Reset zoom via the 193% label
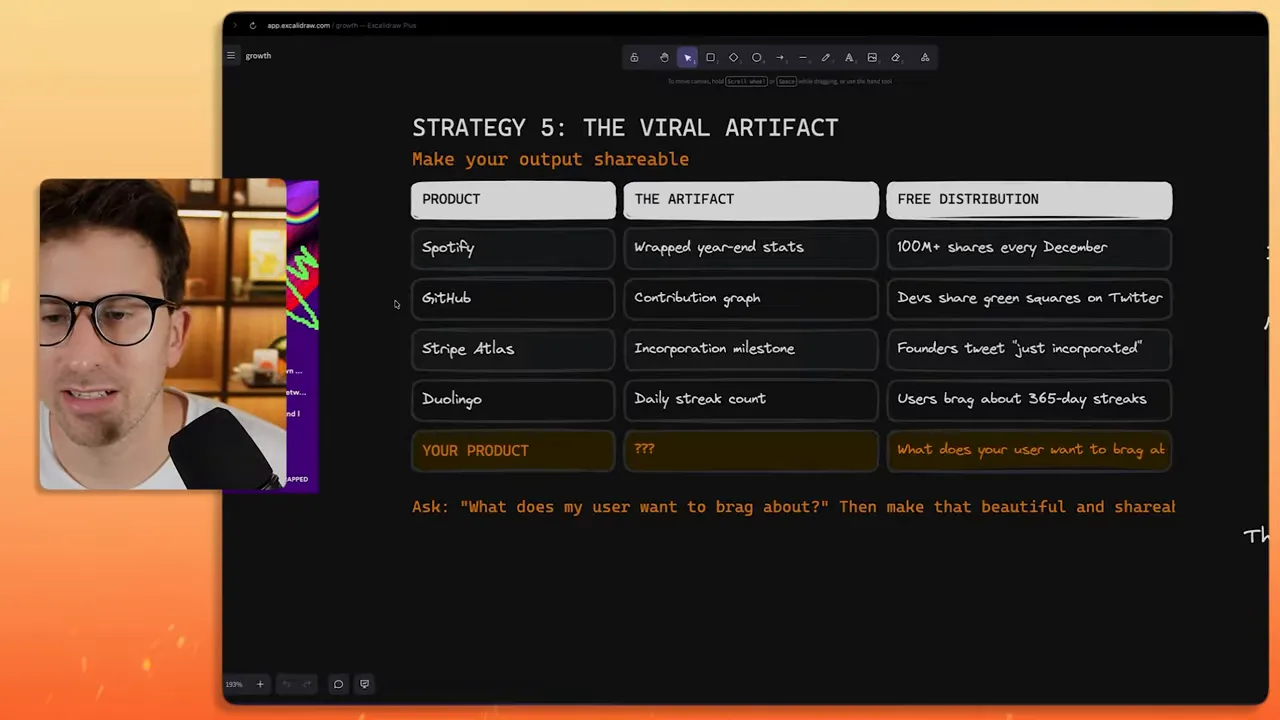Viewport: 1280px width, 720px height. [x=233, y=685]
